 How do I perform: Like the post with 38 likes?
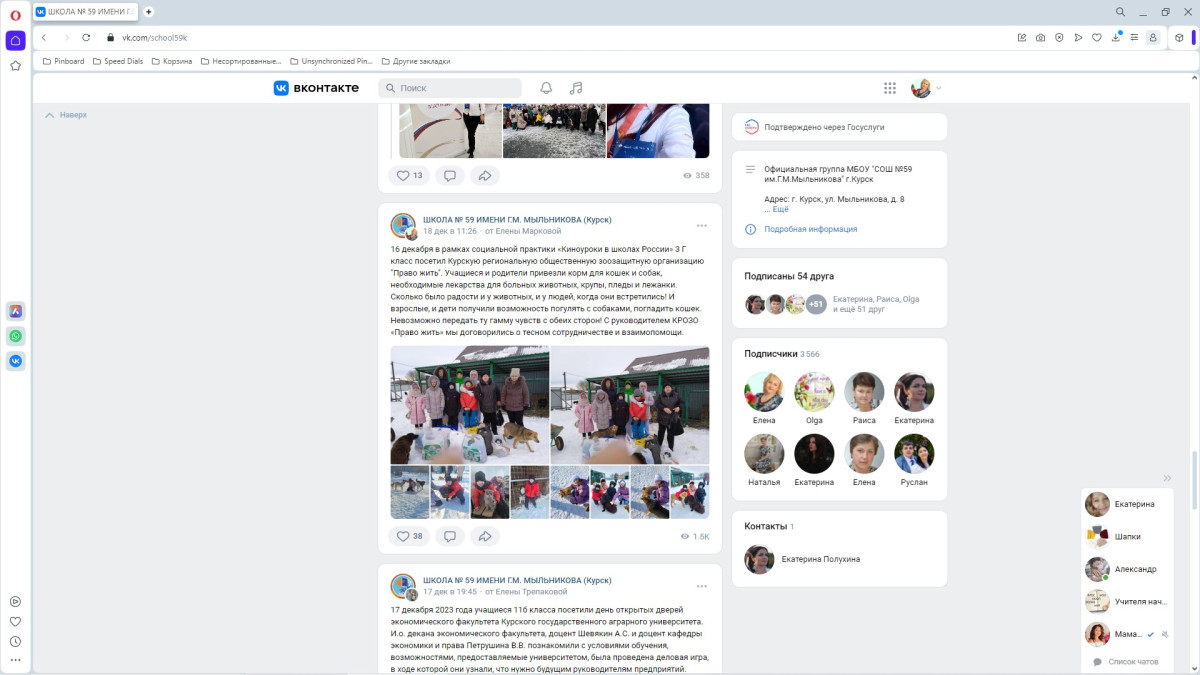tap(409, 536)
